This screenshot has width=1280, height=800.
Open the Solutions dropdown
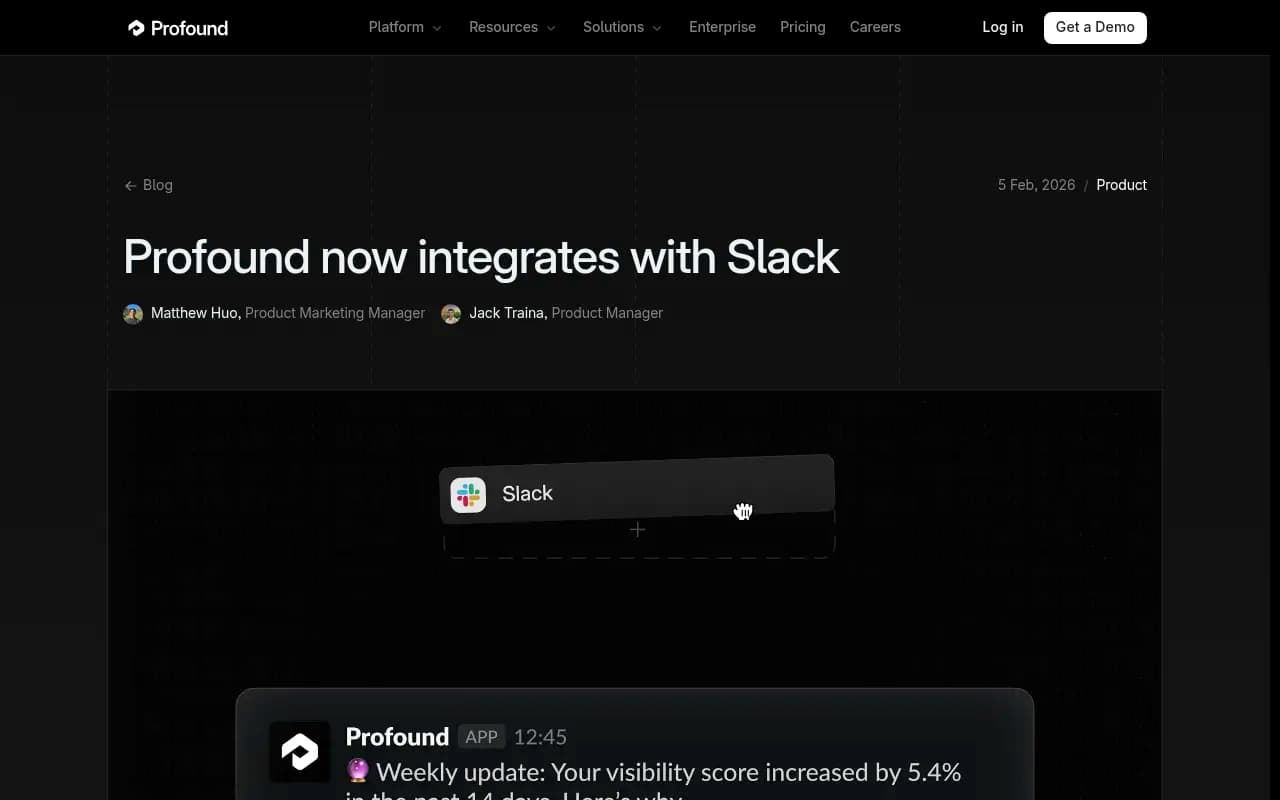point(622,27)
